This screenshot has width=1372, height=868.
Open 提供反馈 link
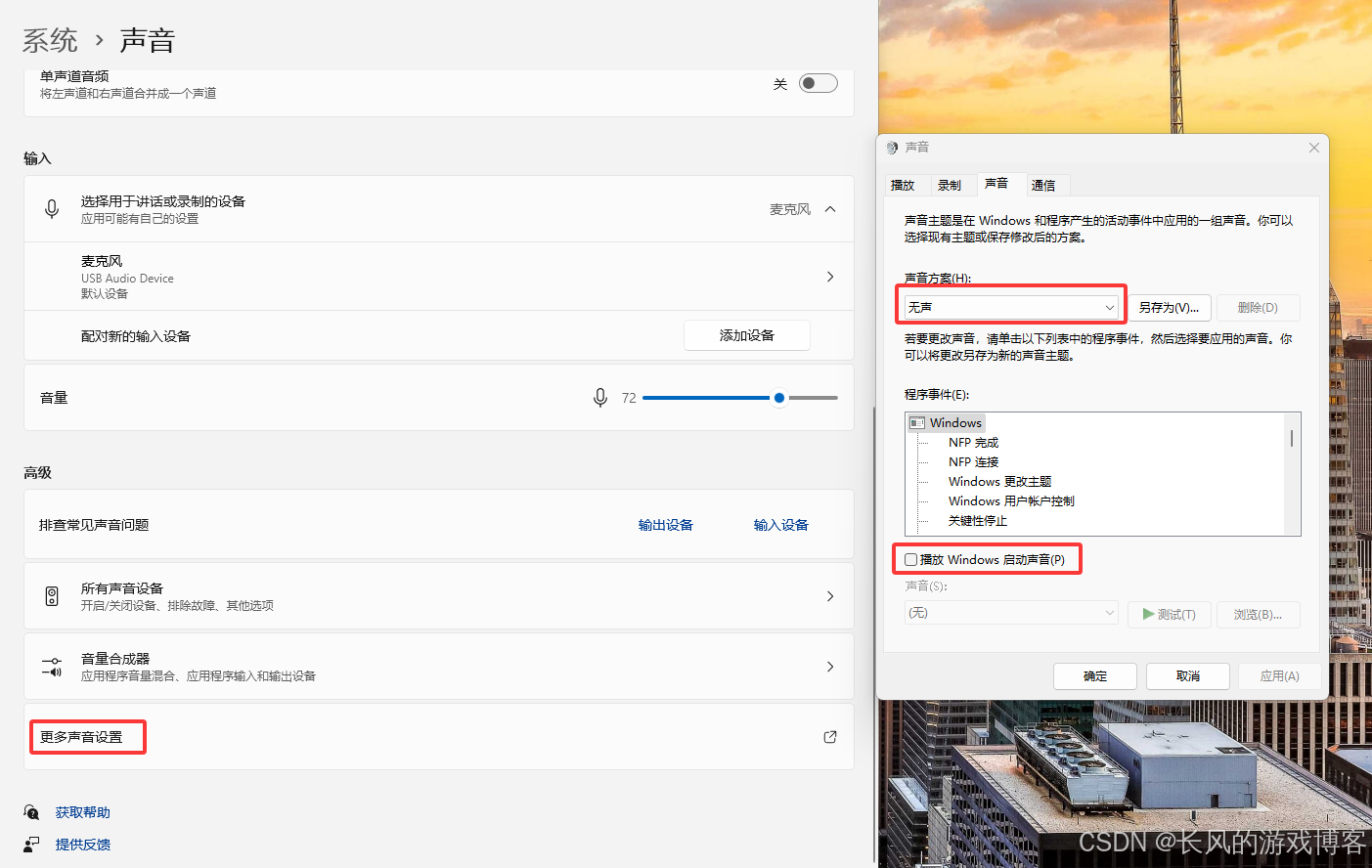pyautogui.click(x=83, y=844)
